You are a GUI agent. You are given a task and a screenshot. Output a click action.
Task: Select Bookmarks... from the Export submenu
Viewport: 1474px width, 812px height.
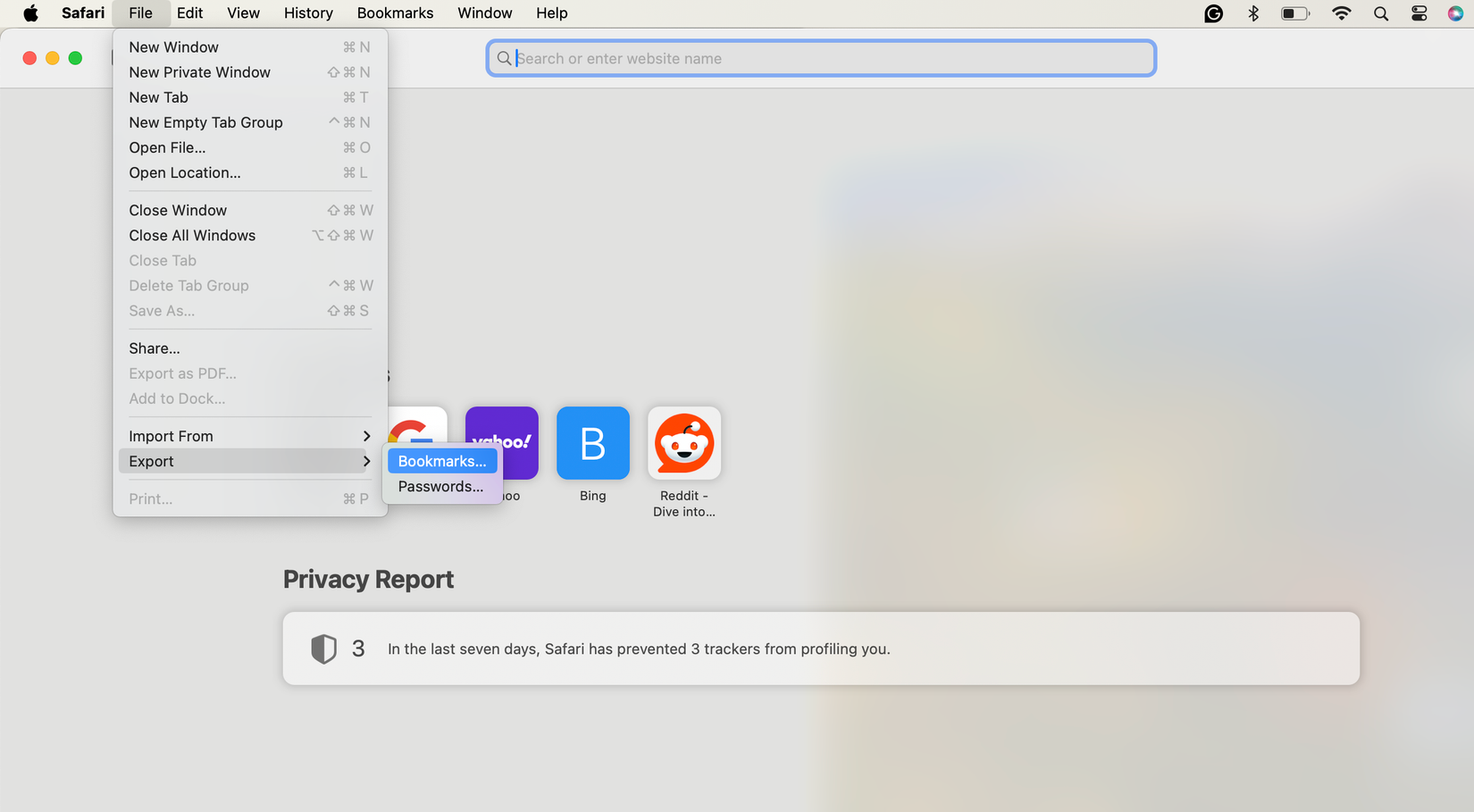pos(441,461)
